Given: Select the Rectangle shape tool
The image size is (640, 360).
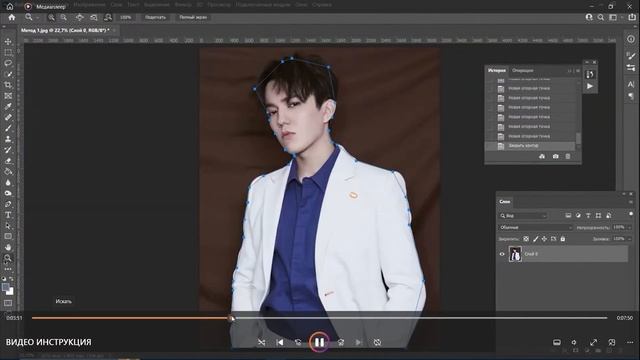Looking at the screenshot, I should coord(8,236).
